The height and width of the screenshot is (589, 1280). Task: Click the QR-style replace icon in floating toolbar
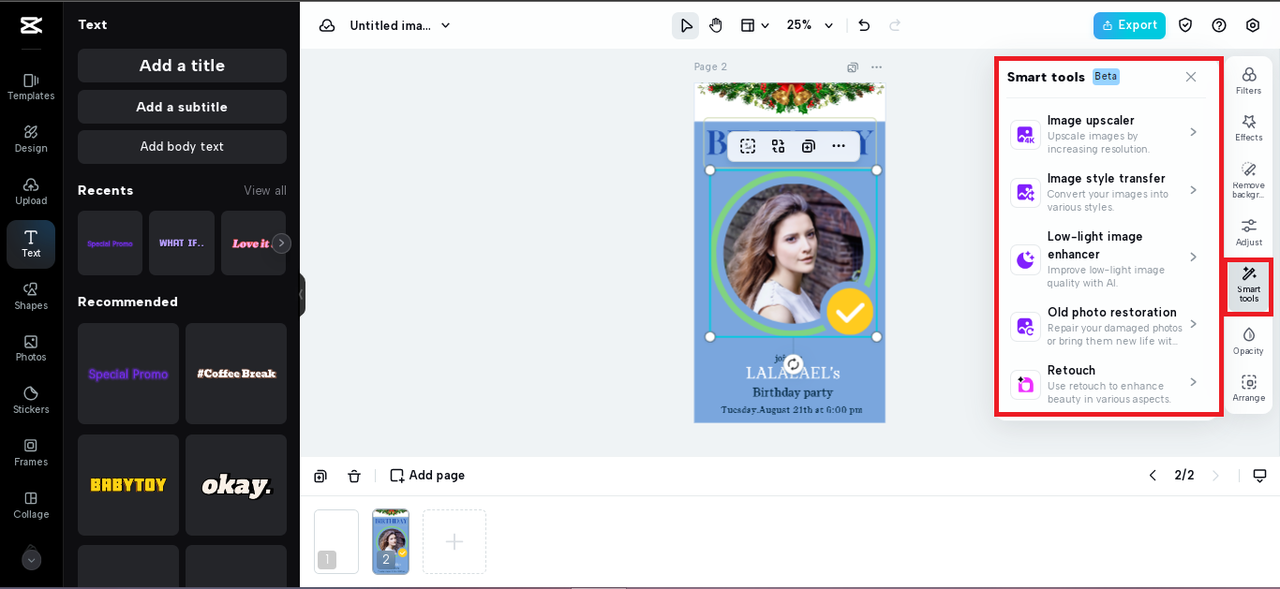[778, 146]
